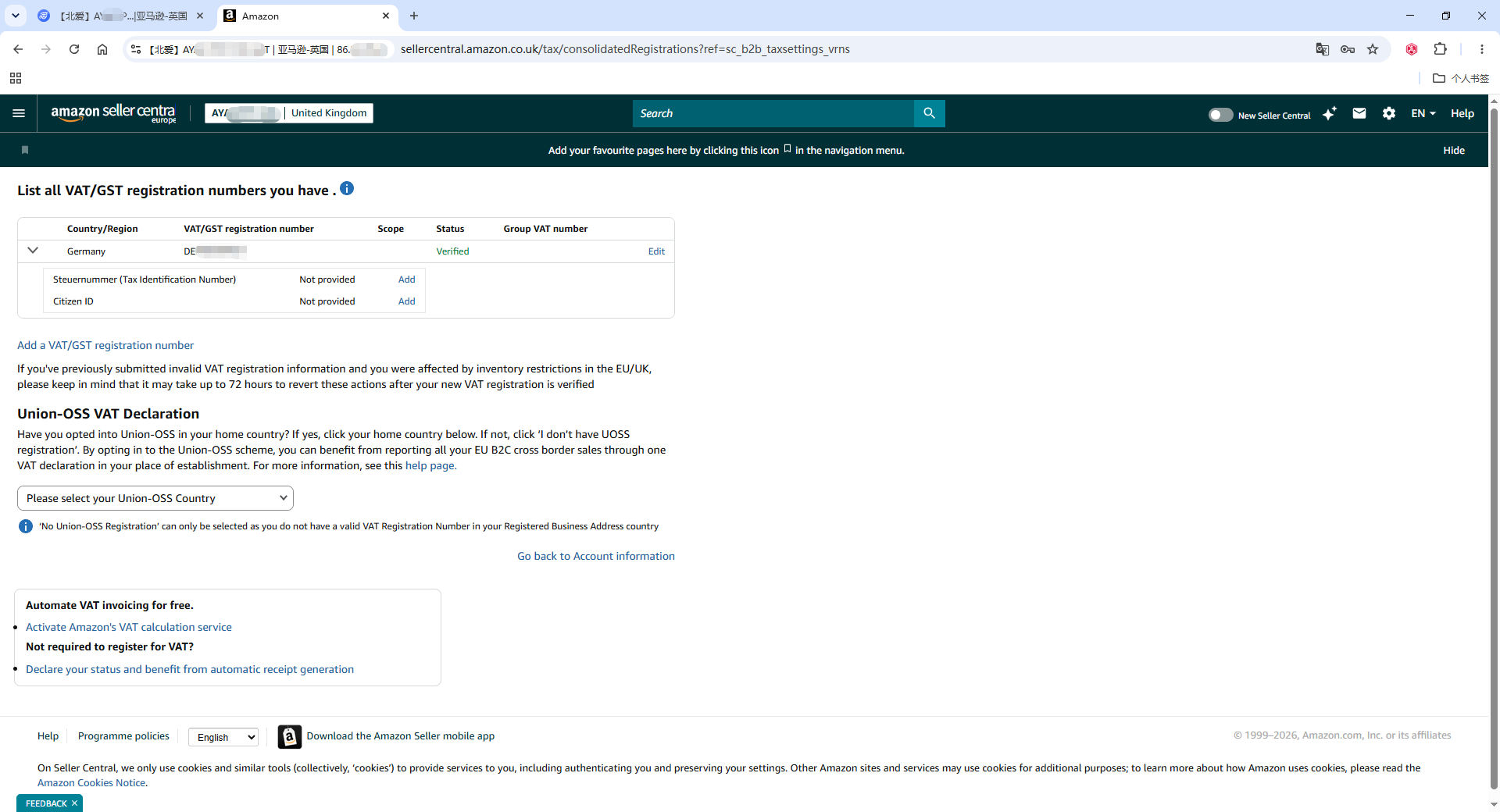The height and width of the screenshot is (812, 1500).
Task: Open the EN language dropdown
Action: [1423, 113]
